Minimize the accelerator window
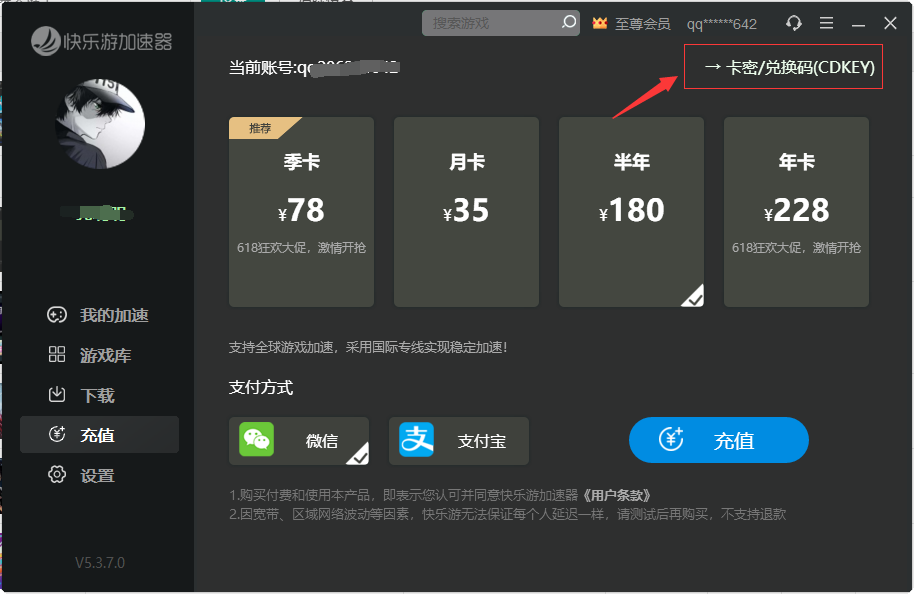Viewport: 914px width, 594px height. [858, 24]
